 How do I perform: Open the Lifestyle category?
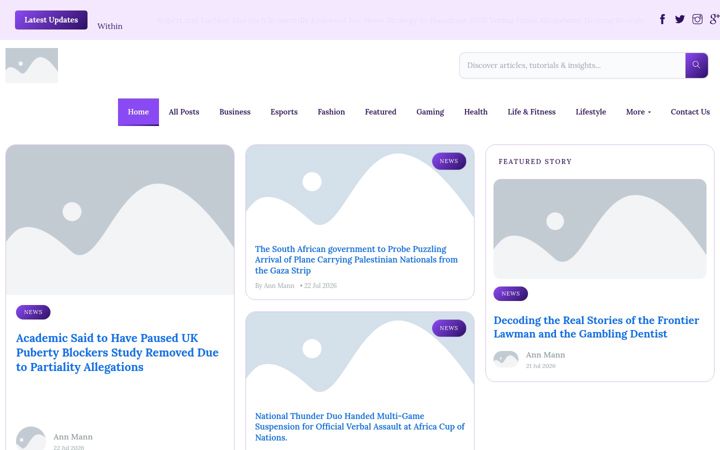[x=591, y=112]
